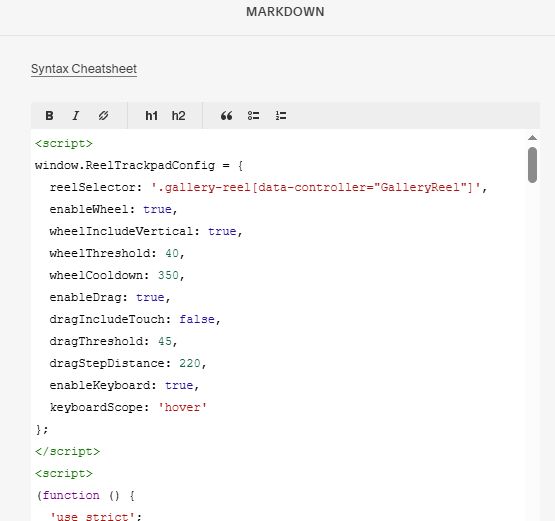Screen dimensions: 555x521
Task: Click the closing </script> tag
Action: tap(68, 451)
